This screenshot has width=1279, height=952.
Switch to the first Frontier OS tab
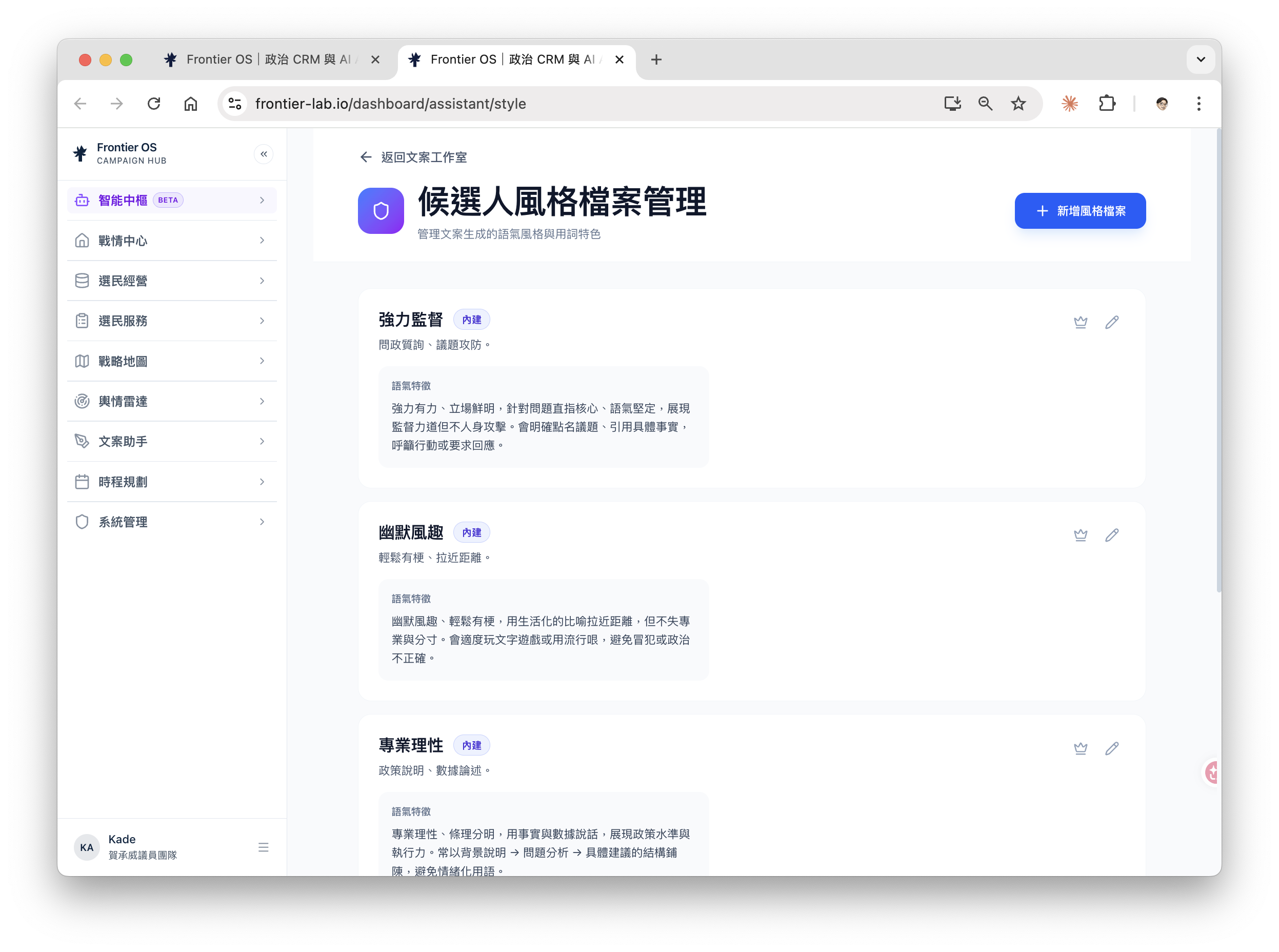point(271,60)
